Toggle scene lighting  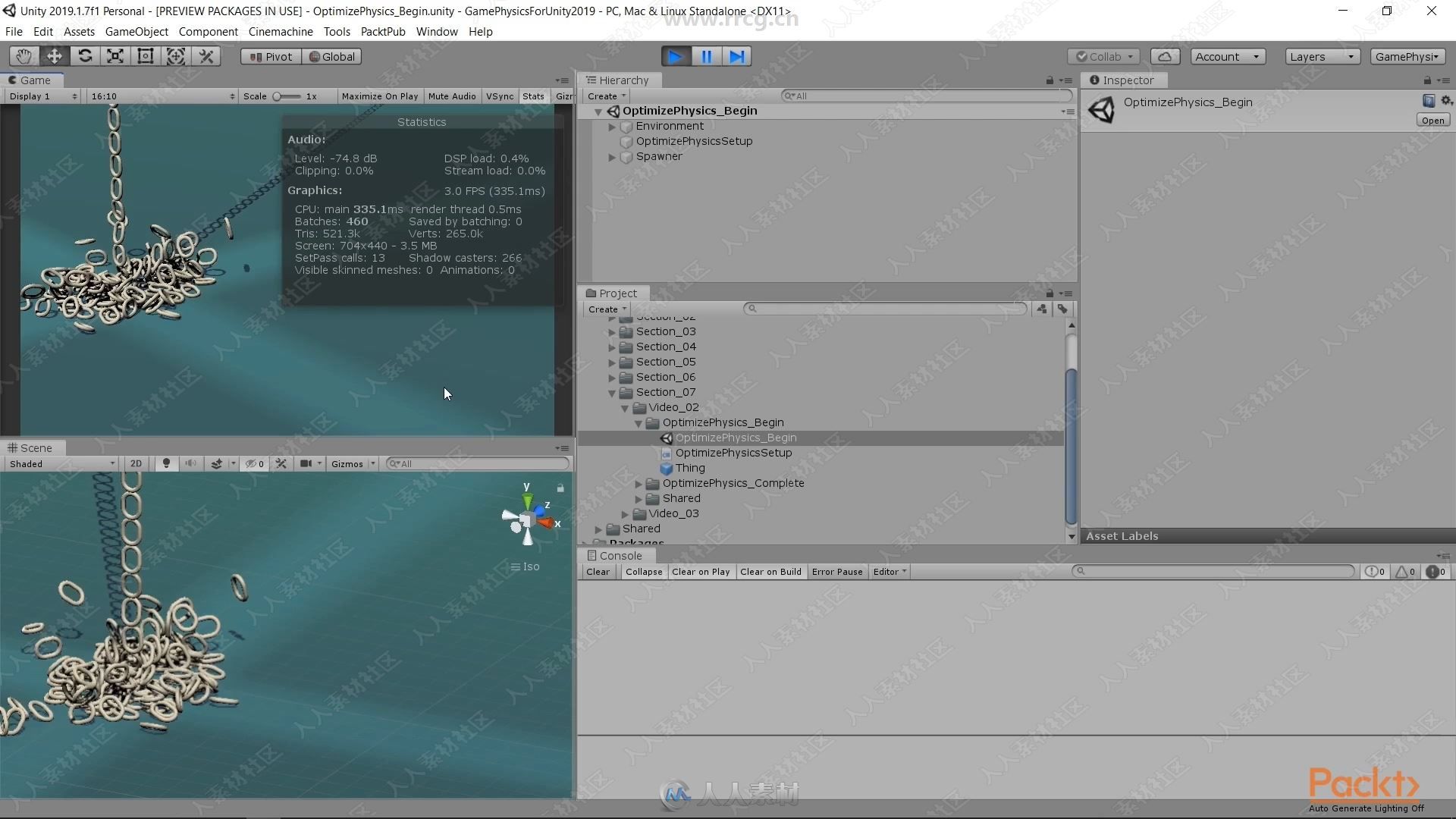(166, 463)
